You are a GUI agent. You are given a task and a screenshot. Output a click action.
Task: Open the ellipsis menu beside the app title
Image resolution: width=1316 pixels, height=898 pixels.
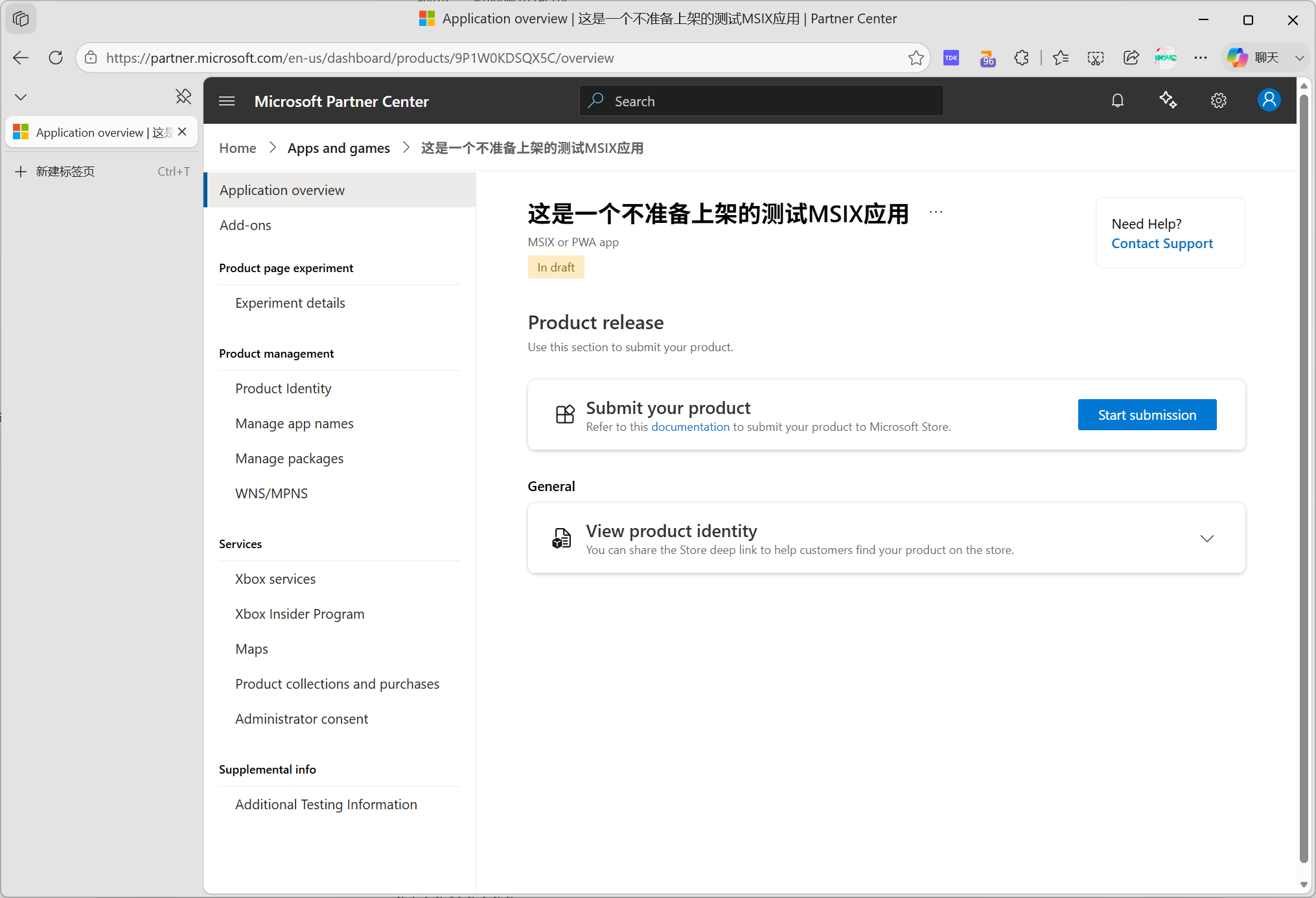tap(936, 212)
